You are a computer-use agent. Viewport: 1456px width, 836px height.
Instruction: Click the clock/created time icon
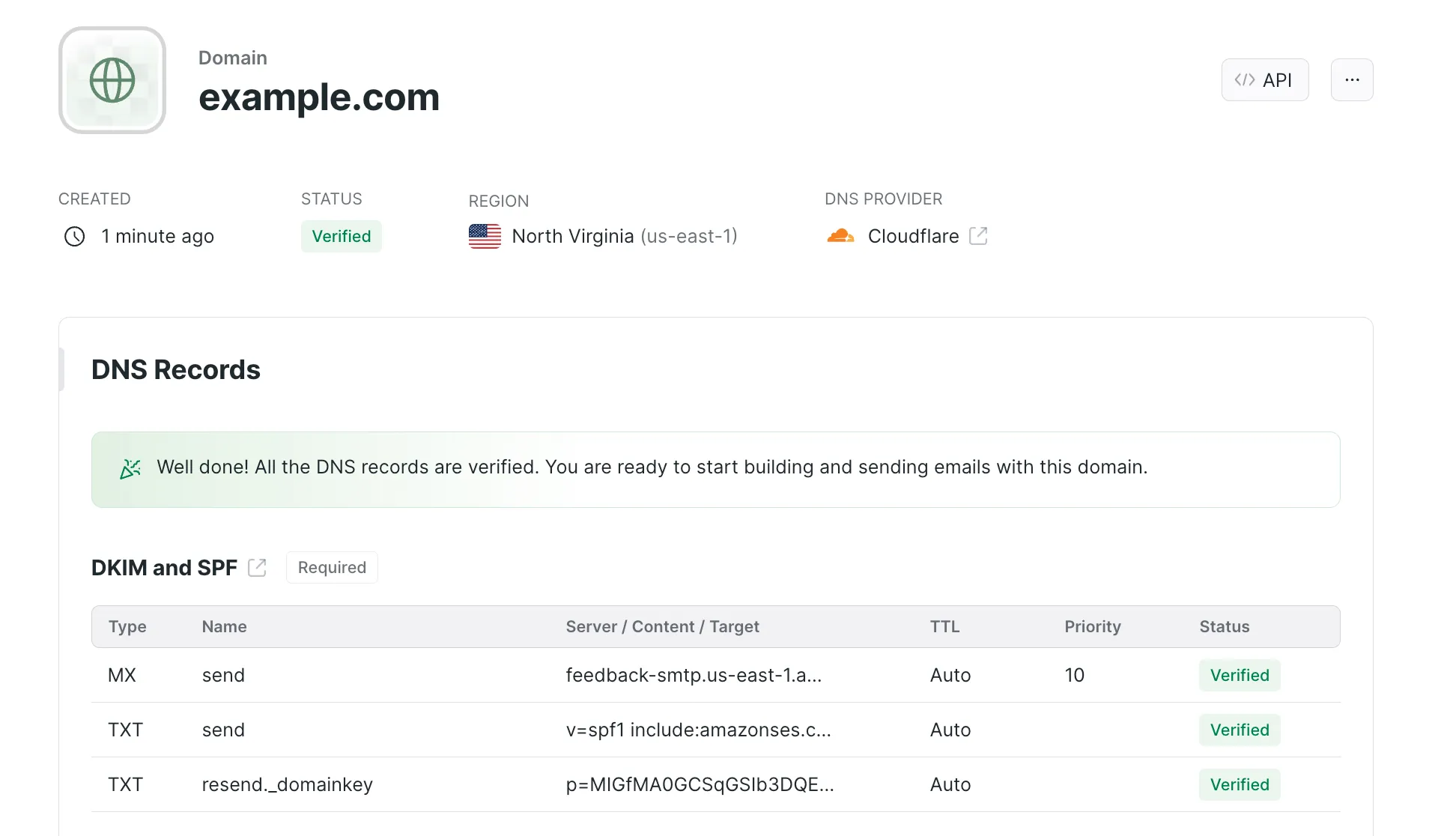74,235
